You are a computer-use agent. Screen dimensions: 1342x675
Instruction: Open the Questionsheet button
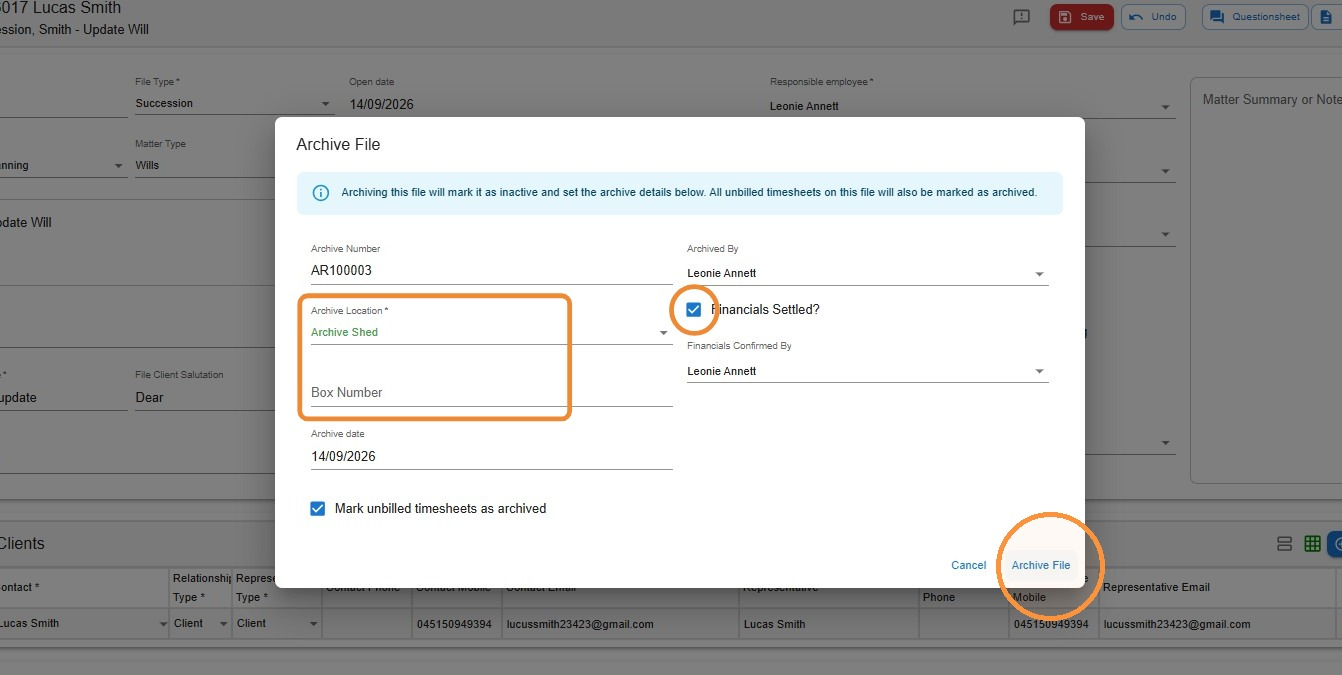1255,17
